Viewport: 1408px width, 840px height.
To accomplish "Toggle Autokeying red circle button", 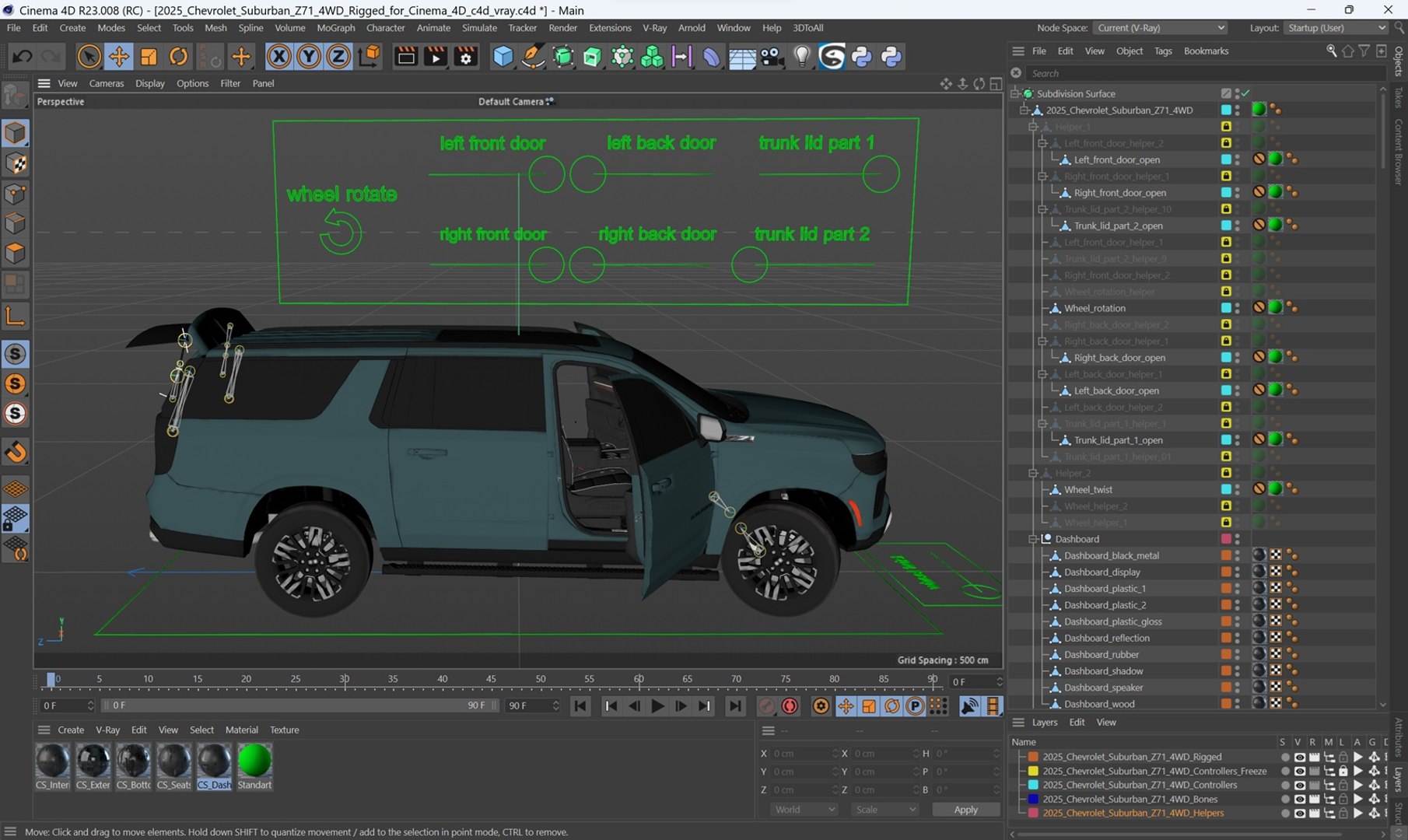I will point(790,705).
